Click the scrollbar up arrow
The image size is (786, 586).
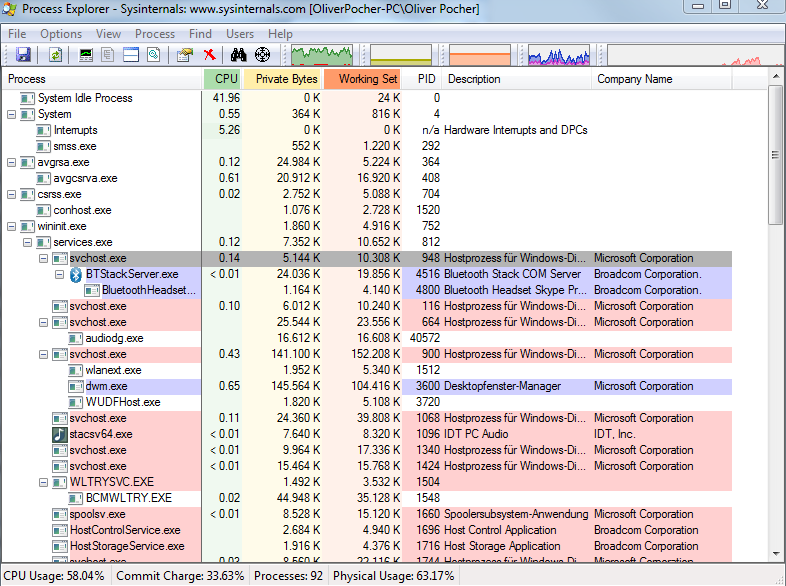pyautogui.click(x=775, y=77)
